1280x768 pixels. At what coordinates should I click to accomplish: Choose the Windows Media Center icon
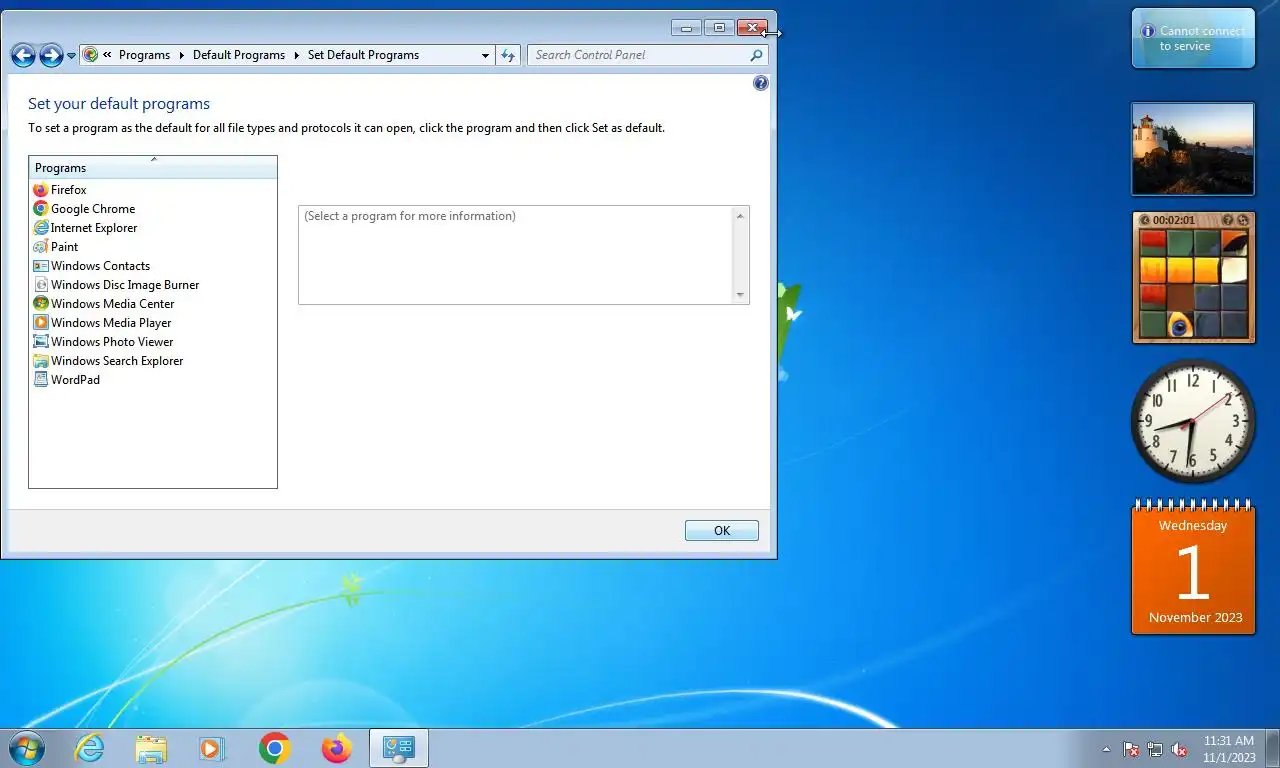coord(41,304)
